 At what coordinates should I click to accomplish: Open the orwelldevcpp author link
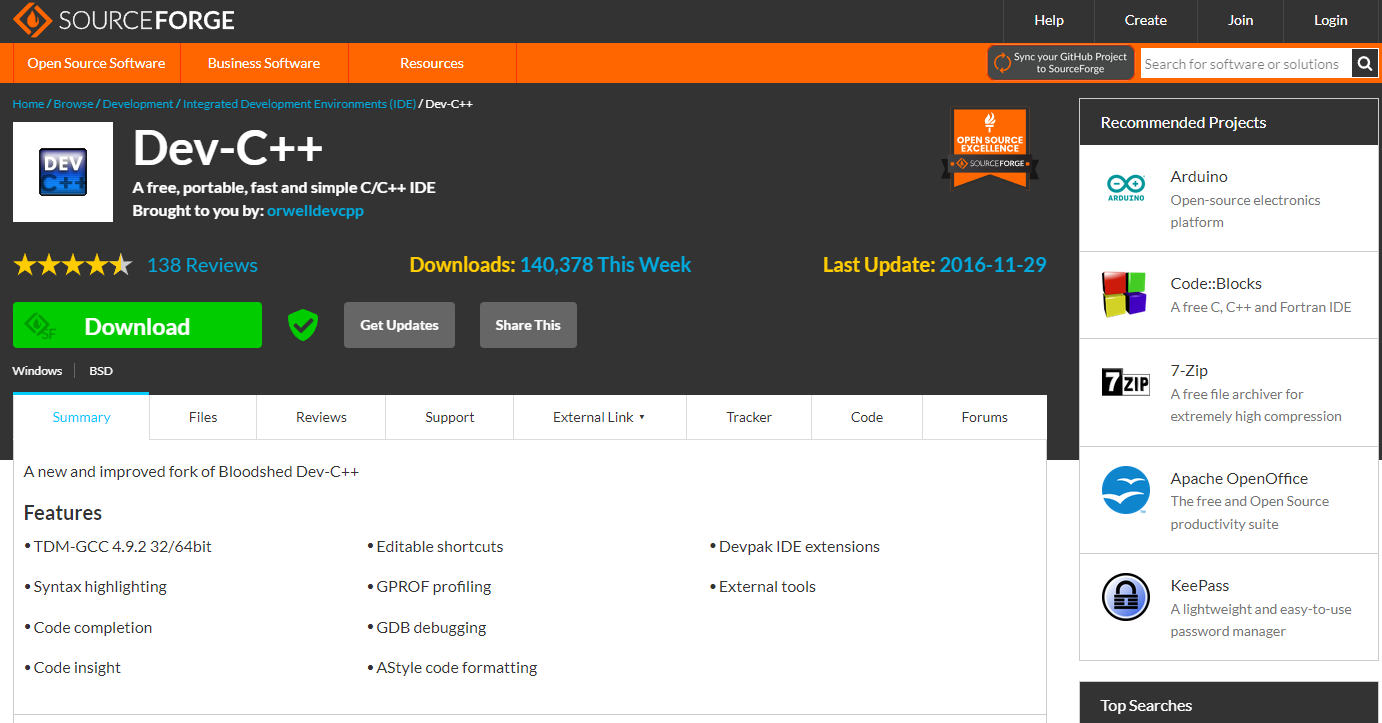pos(315,211)
